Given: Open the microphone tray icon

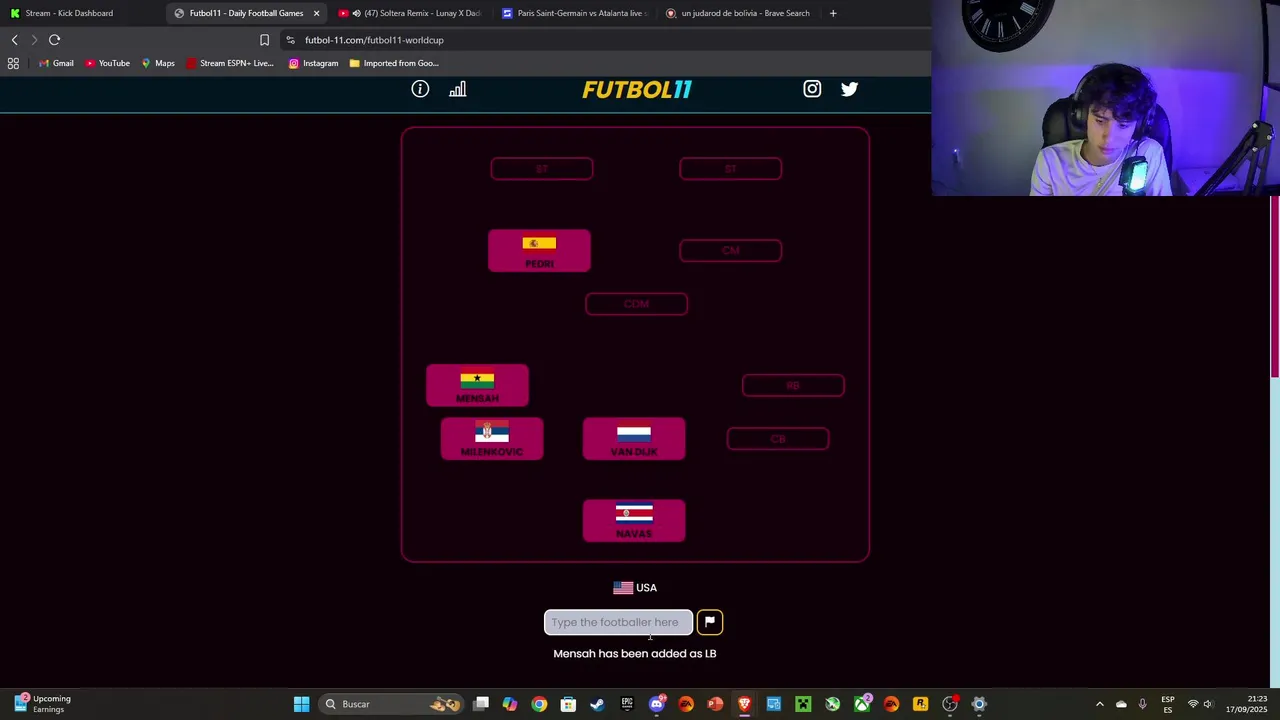Looking at the screenshot, I should (1142, 704).
